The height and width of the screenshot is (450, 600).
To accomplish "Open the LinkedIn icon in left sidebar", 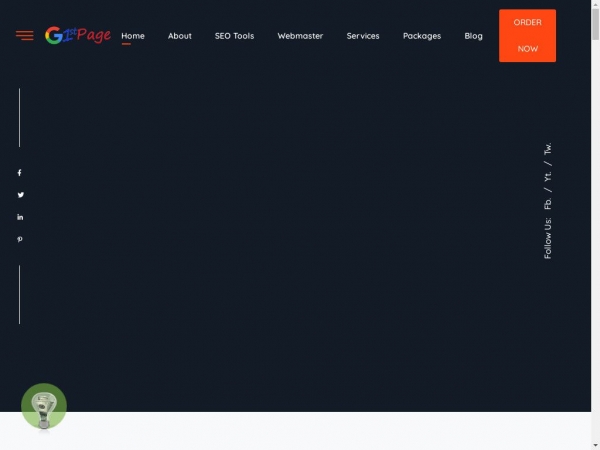I will coord(19,217).
